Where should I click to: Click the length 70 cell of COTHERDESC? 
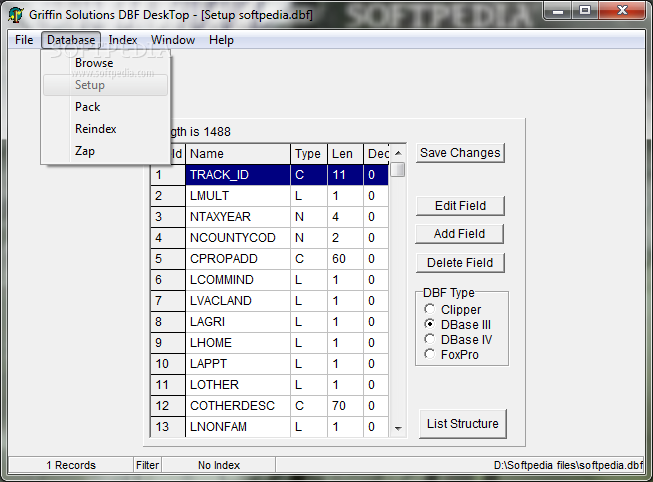(x=345, y=406)
